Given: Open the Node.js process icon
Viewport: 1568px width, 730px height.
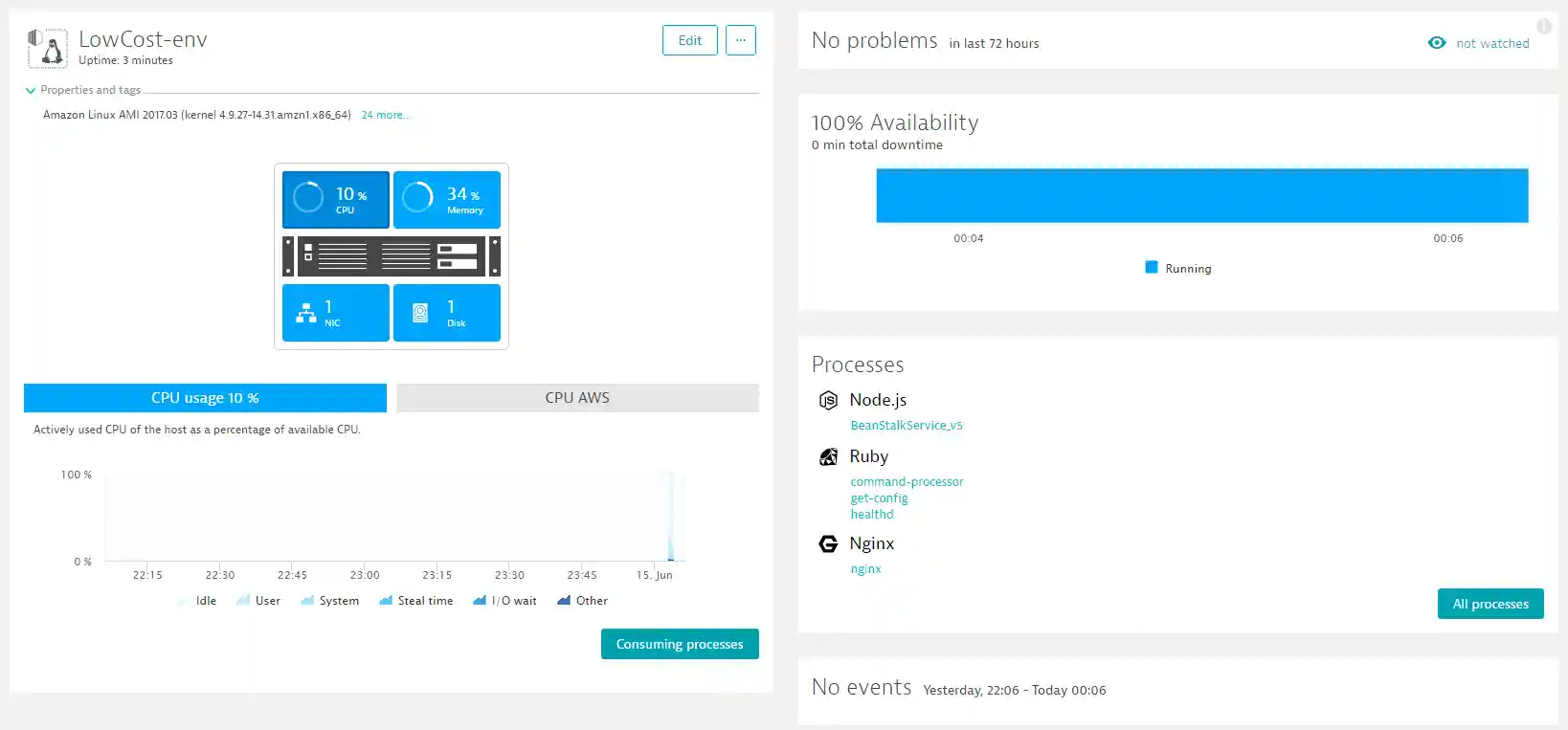Looking at the screenshot, I should (x=828, y=400).
